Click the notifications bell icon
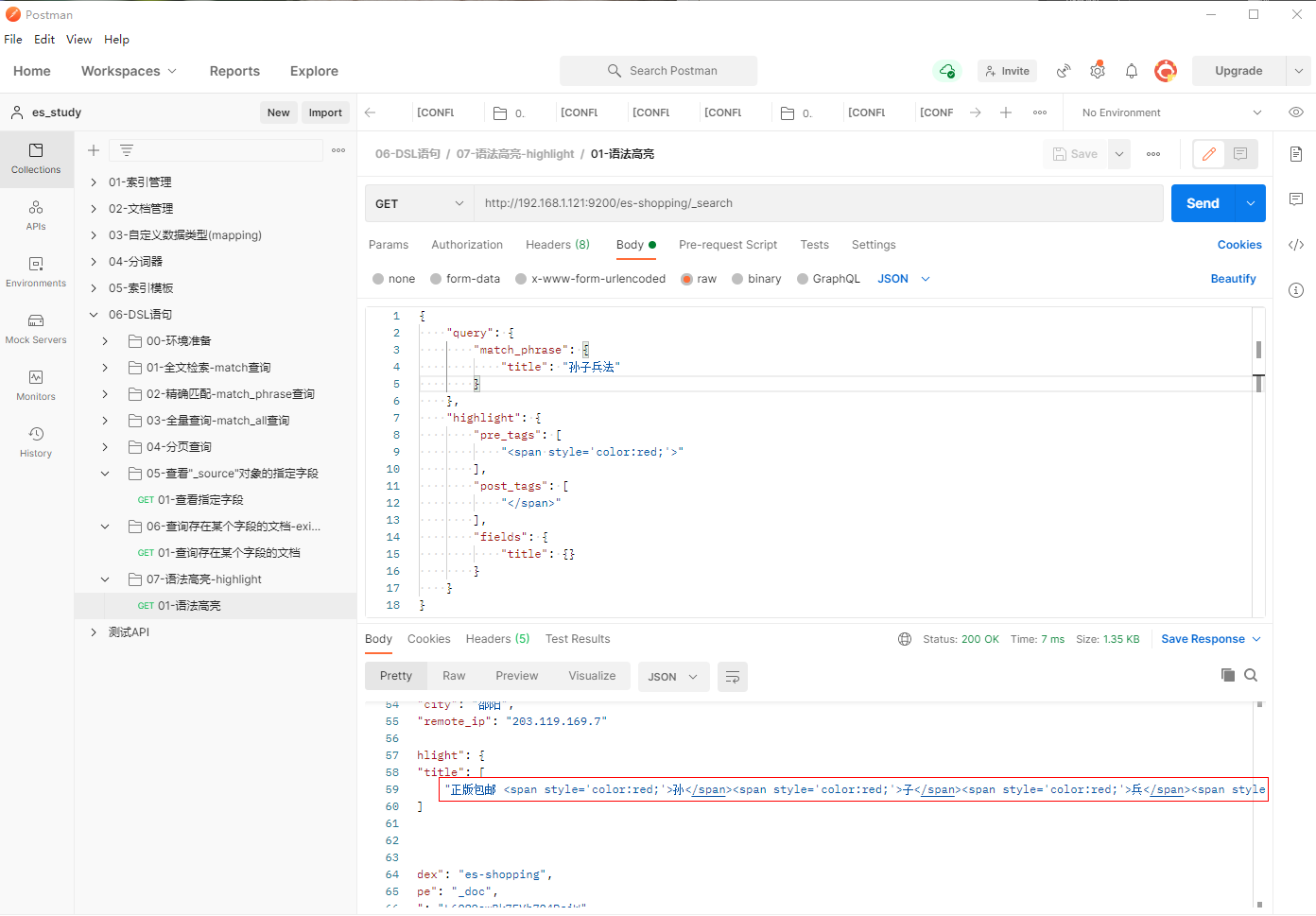 click(x=1132, y=71)
